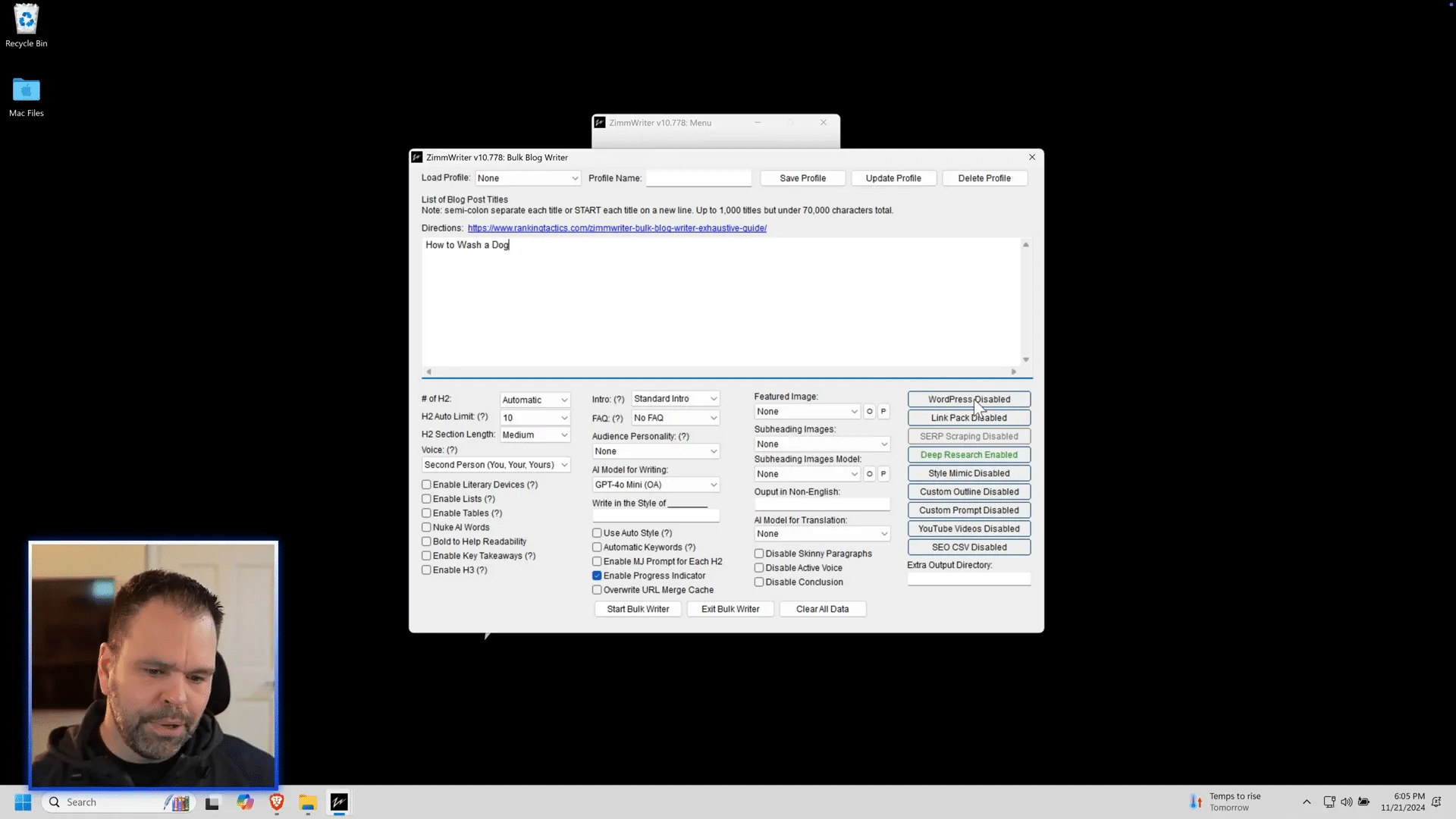Tick the Enable Lists checkbox
Image resolution: width=1456 pixels, height=819 pixels.
(x=426, y=499)
